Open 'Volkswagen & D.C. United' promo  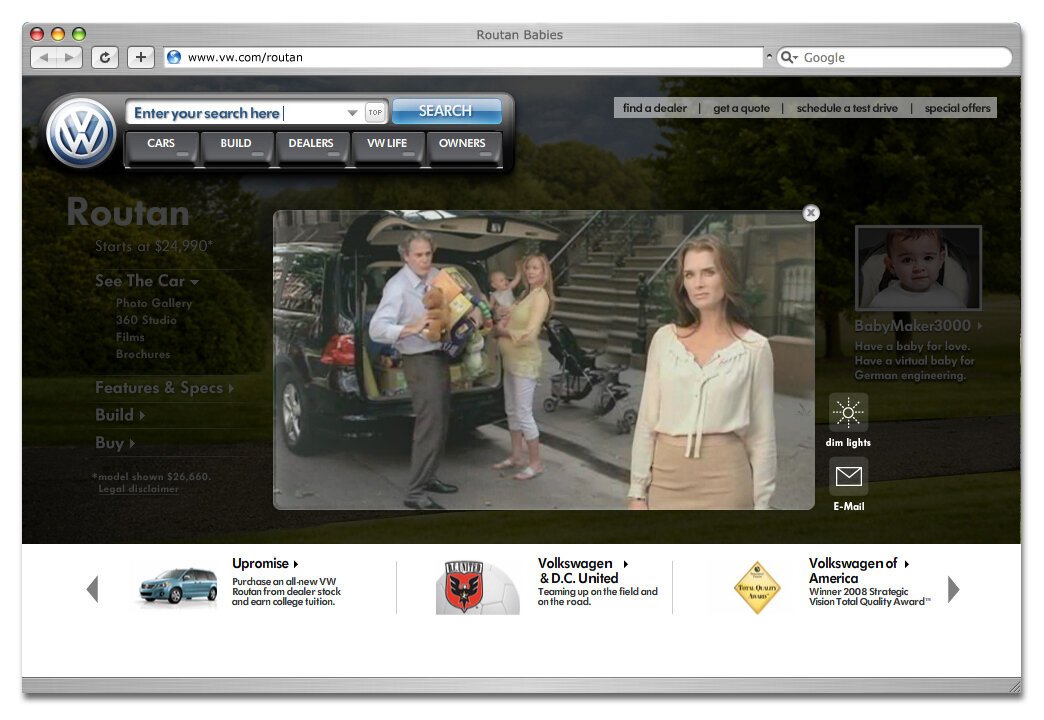tap(583, 571)
